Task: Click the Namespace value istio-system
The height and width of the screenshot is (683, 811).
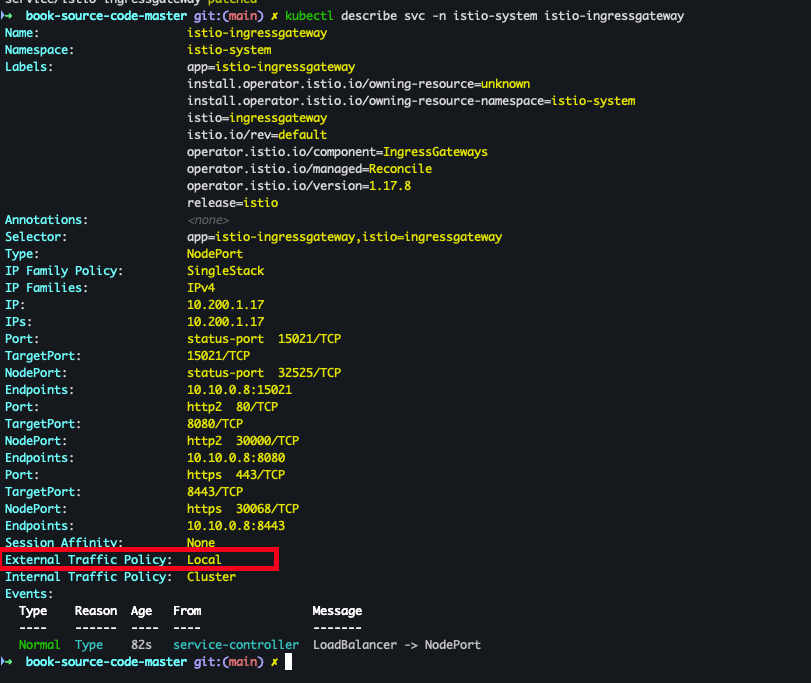Action: point(229,50)
